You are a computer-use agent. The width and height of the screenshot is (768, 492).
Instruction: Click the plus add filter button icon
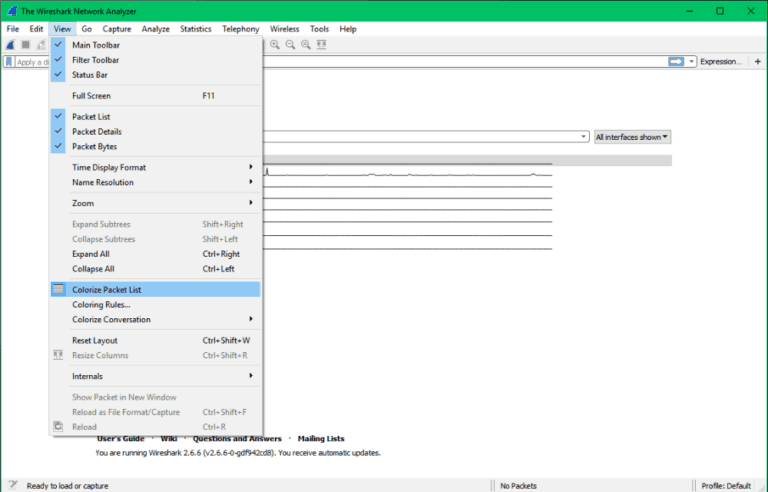point(758,61)
